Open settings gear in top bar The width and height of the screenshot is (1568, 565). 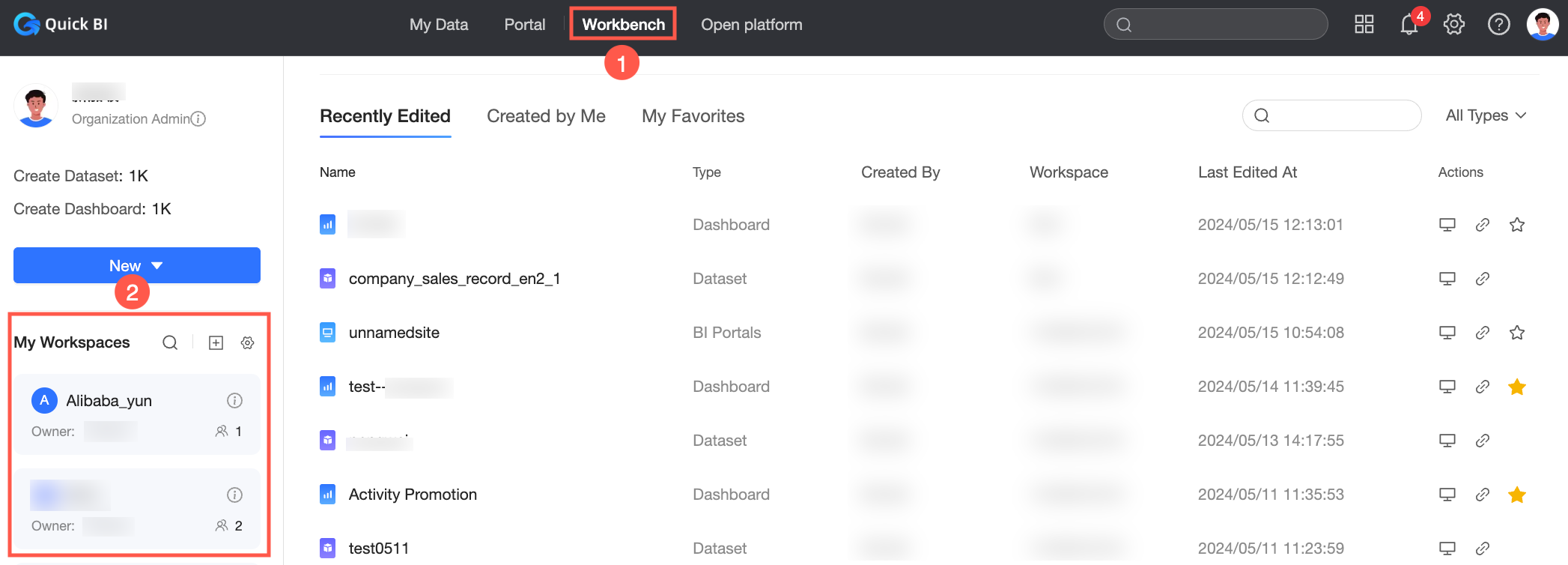coord(1454,25)
